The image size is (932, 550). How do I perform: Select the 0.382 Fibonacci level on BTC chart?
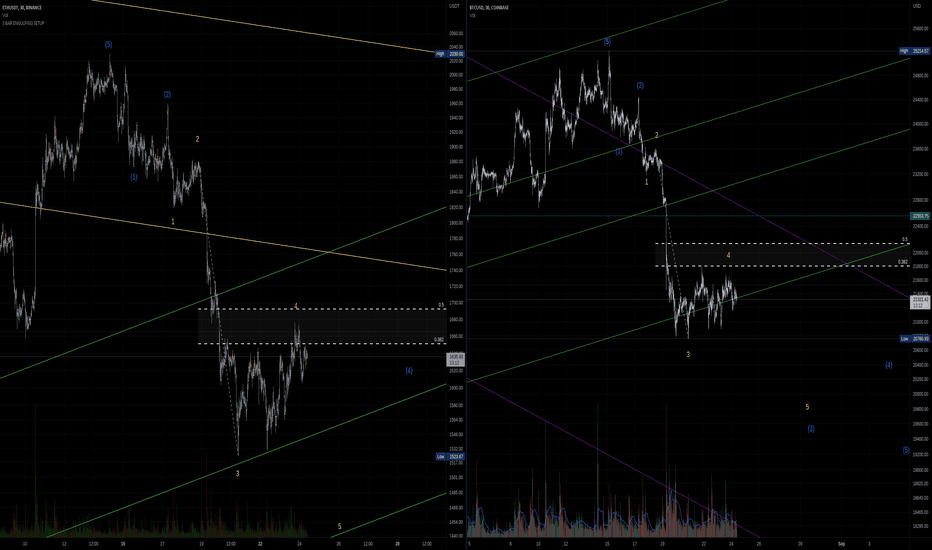902,262
